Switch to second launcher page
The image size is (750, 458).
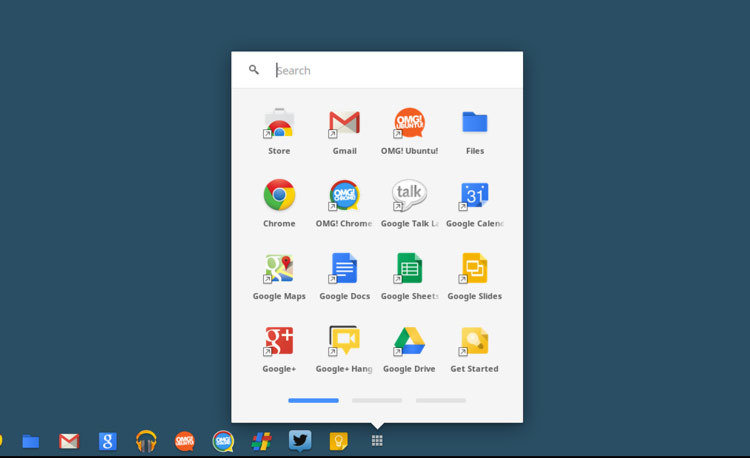pos(377,400)
